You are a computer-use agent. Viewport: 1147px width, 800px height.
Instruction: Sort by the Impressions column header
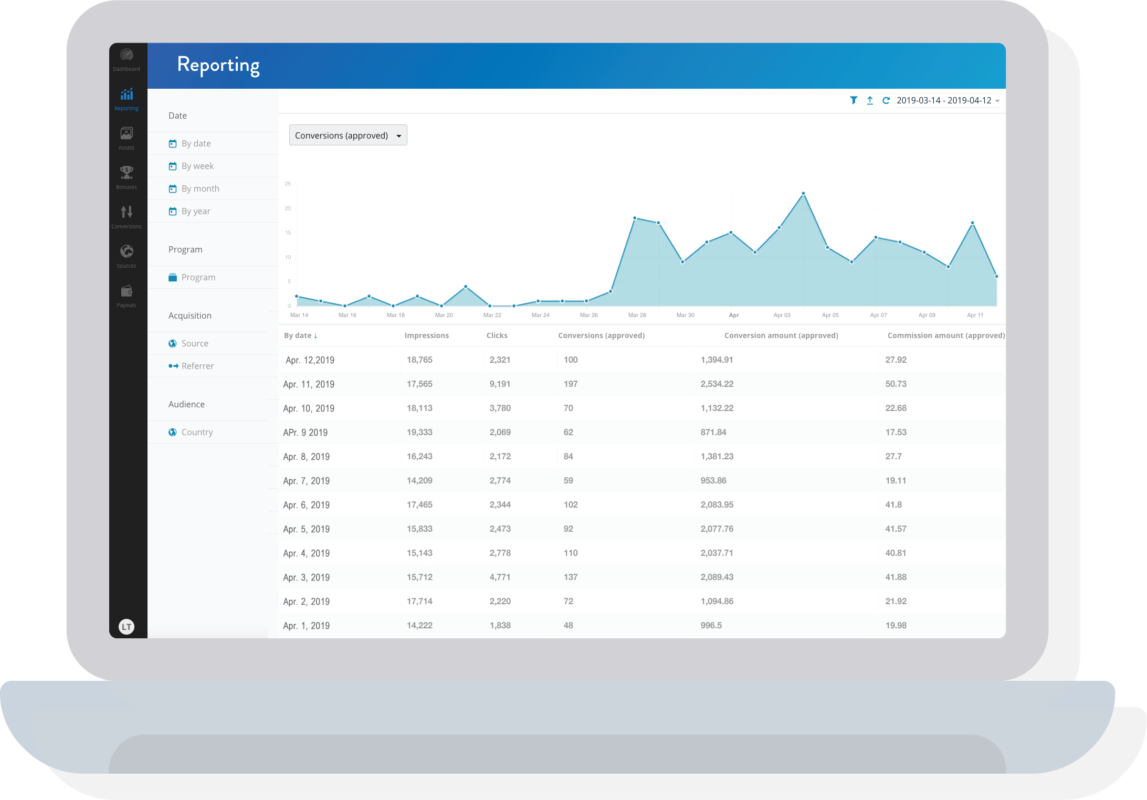(x=426, y=336)
